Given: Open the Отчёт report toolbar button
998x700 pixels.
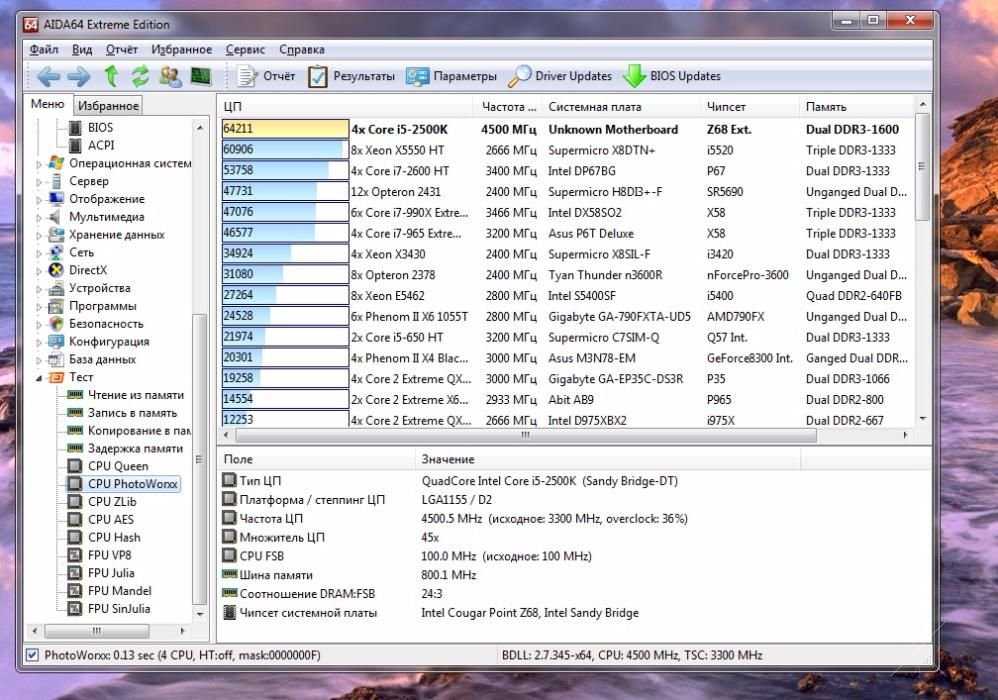Looking at the screenshot, I should point(266,76).
